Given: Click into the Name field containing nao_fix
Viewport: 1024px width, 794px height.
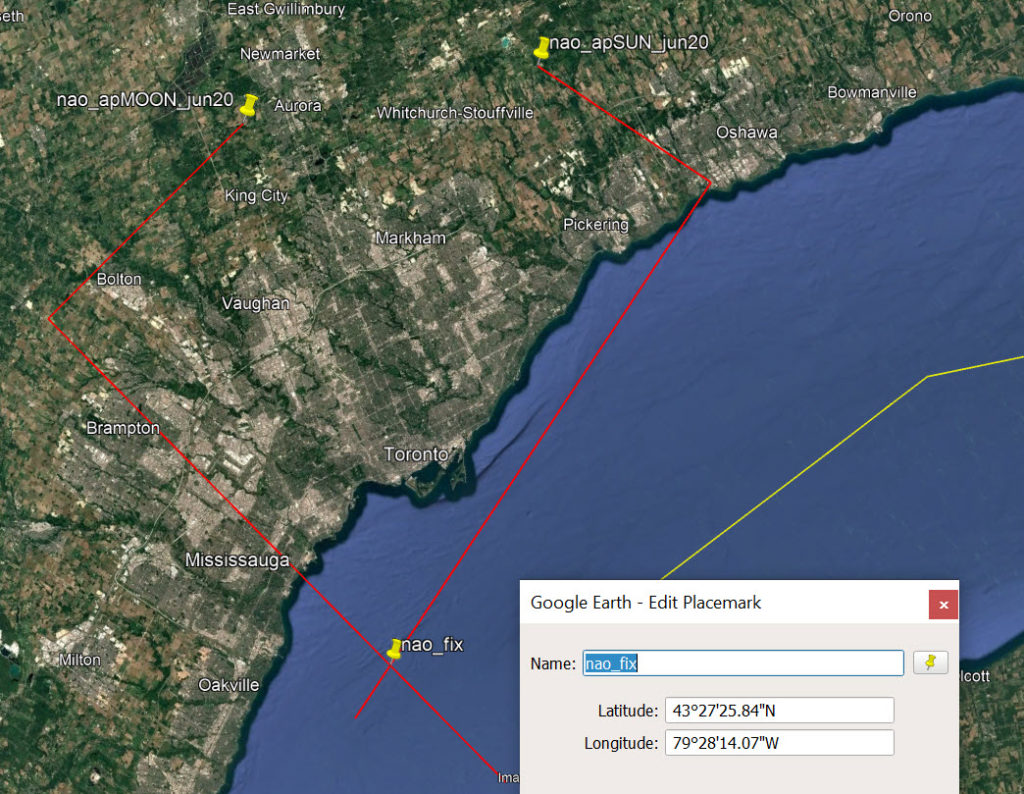Looking at the screenshot, I should (x=743, y=663).
